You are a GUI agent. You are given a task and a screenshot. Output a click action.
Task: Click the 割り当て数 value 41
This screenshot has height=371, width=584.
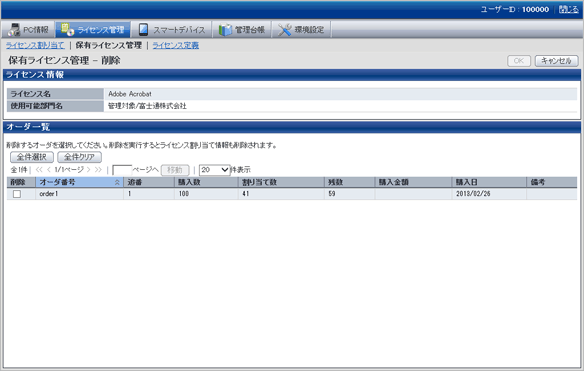(245, 194)
